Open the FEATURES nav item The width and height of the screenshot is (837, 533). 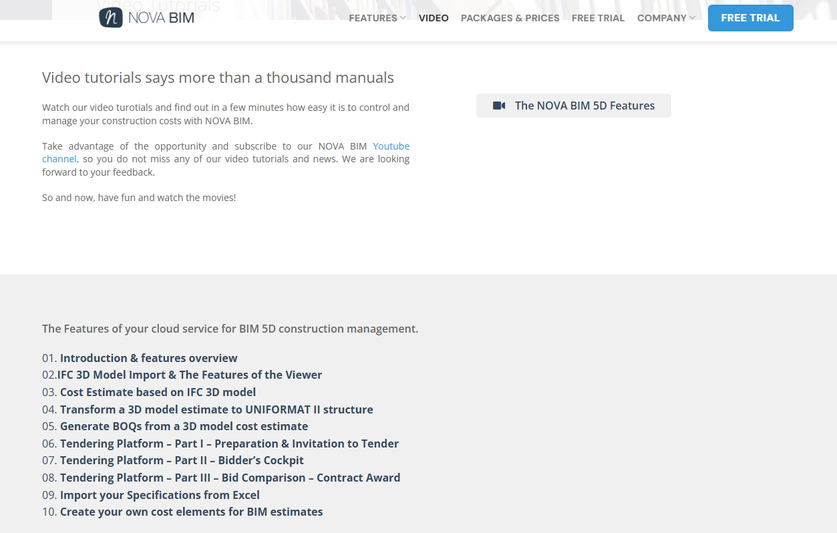click(373, 18)
